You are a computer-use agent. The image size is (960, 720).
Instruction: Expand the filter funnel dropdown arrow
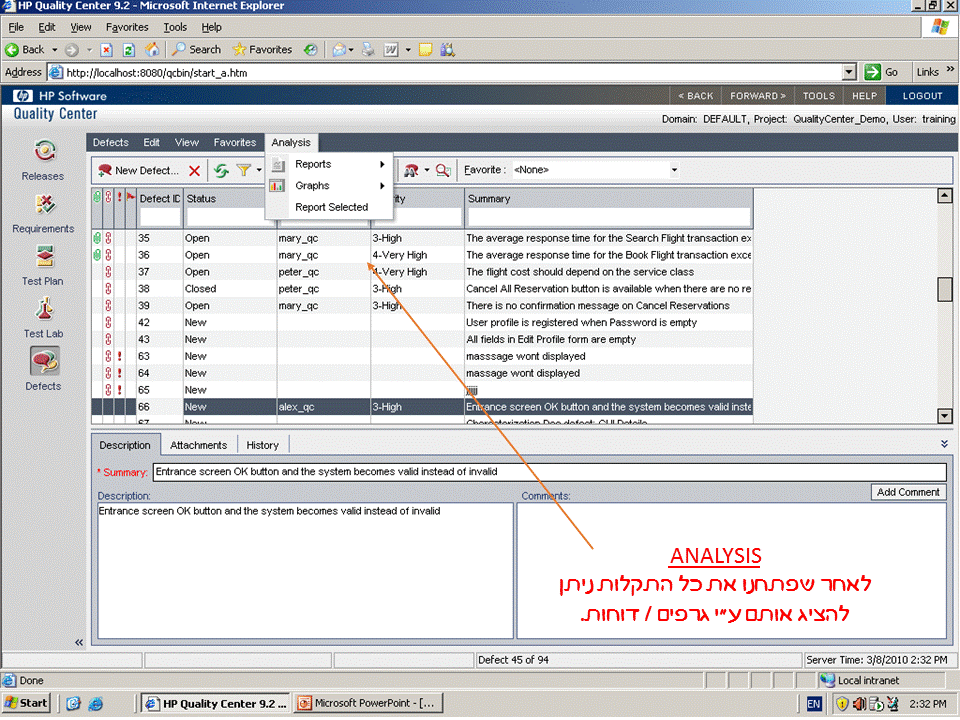(x=259, y=170)
